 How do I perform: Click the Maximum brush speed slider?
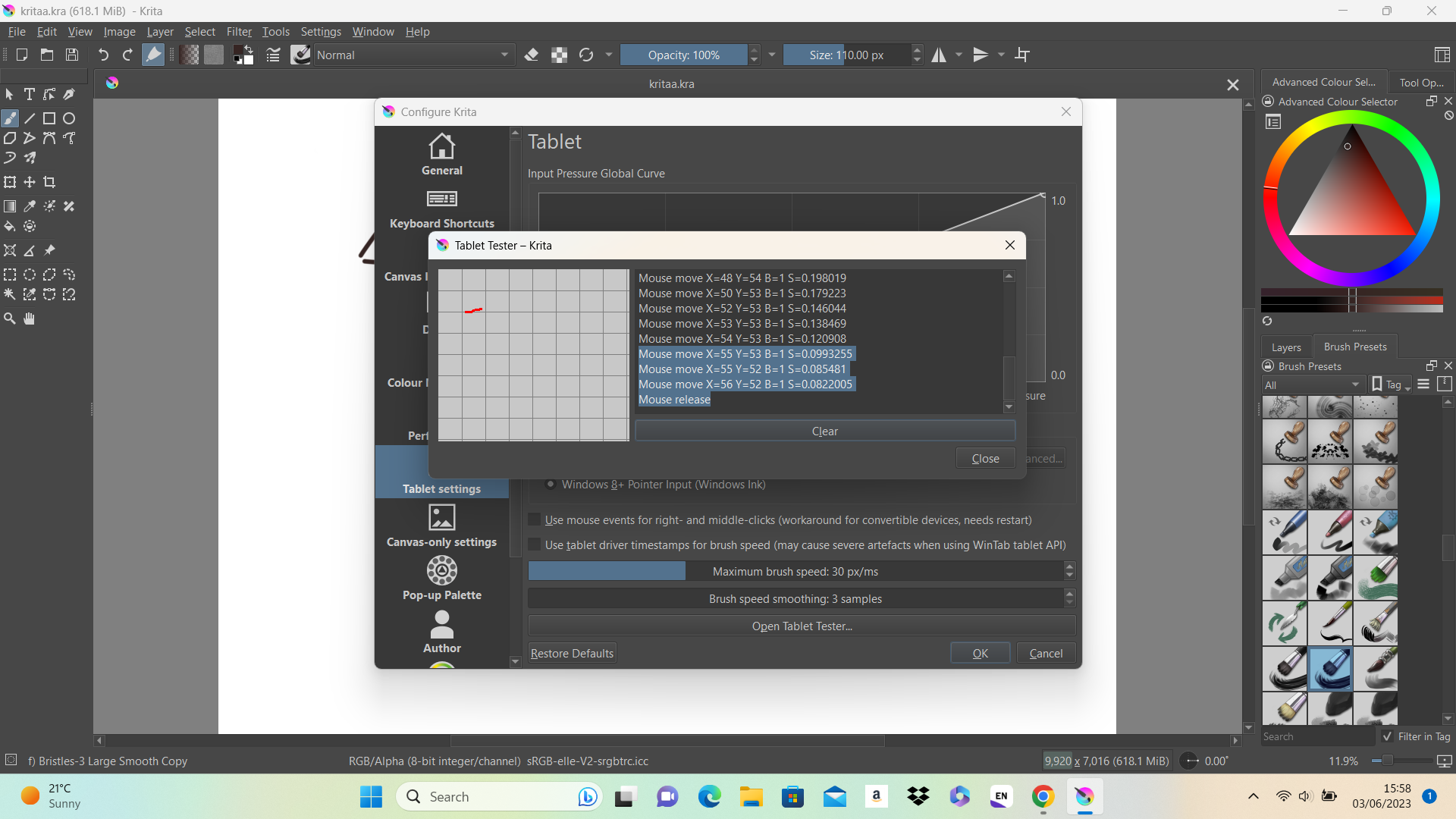(795, 571)
